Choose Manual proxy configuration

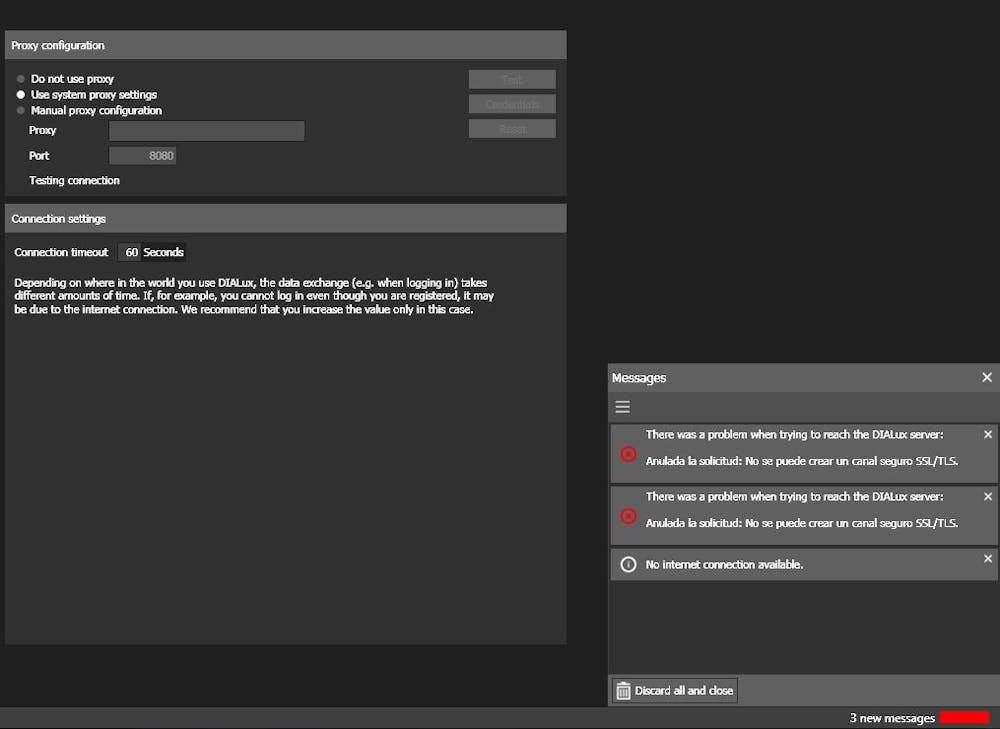tap(20, 110)
